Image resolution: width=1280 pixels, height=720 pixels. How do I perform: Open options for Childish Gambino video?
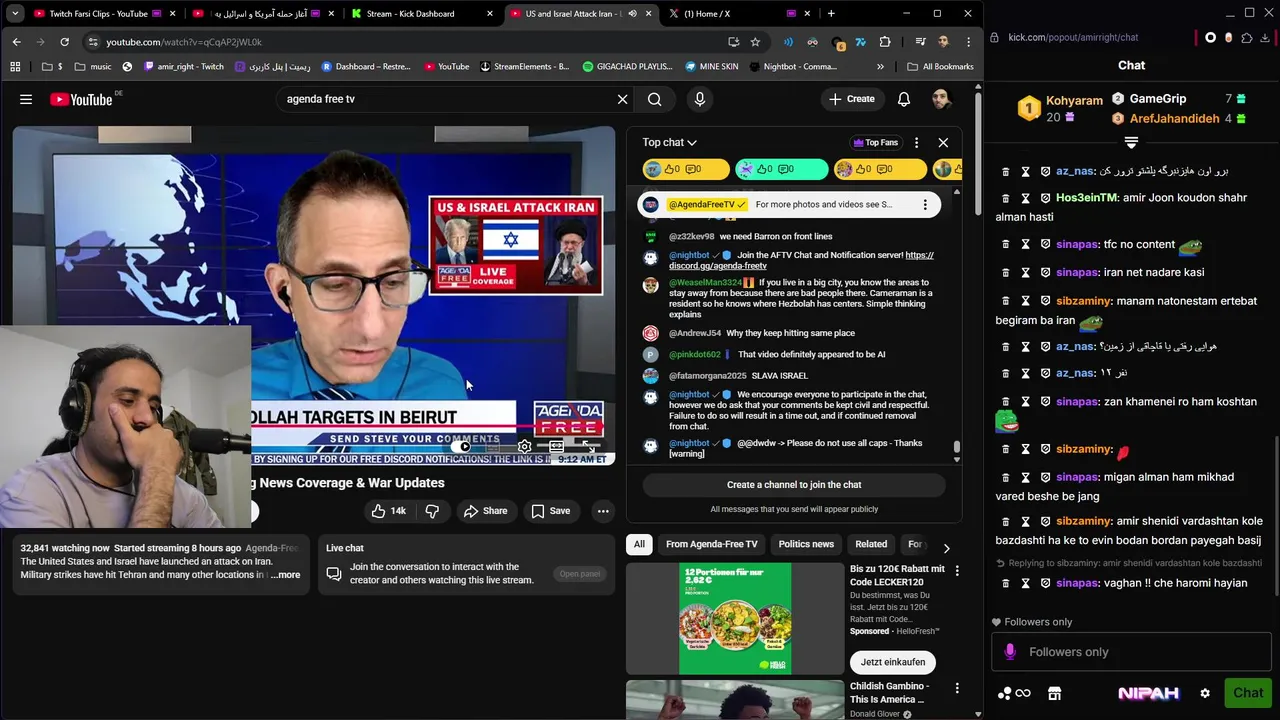click(x=957, y=688)
